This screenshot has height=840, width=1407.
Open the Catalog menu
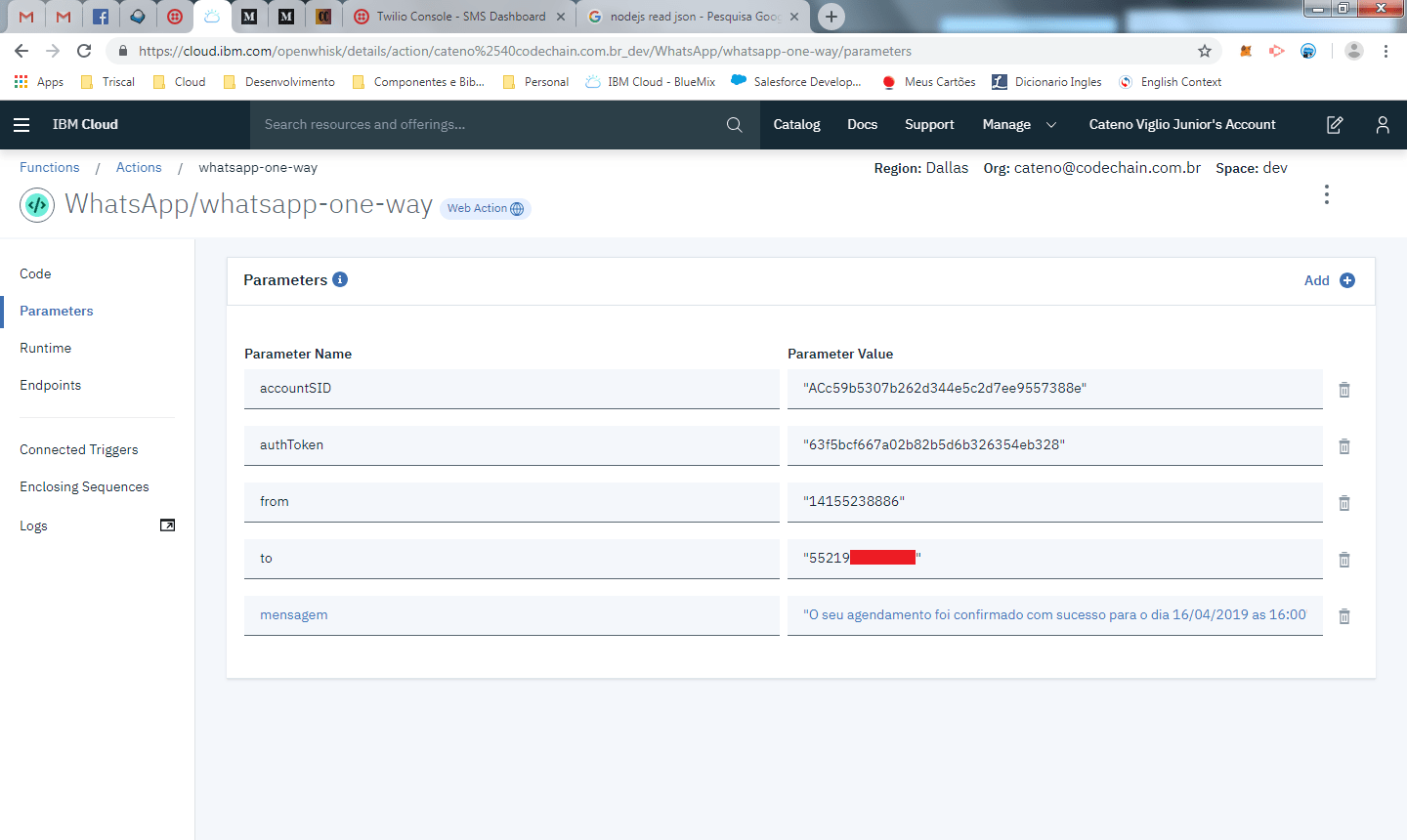pyautogui.click(x=796, y=124)
